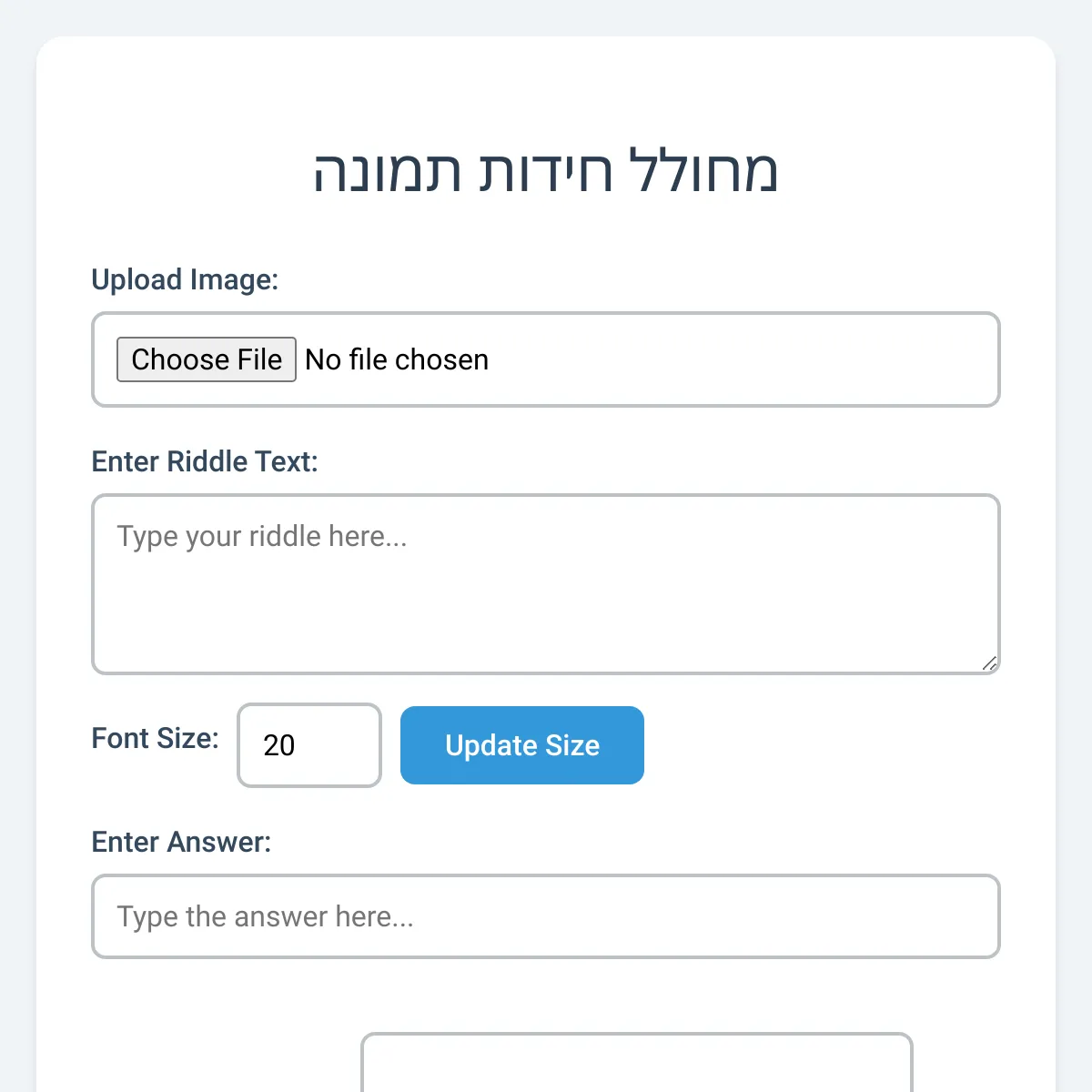Click inside the riddle text area
The image size is (1092, 1092).
point(546,582)
